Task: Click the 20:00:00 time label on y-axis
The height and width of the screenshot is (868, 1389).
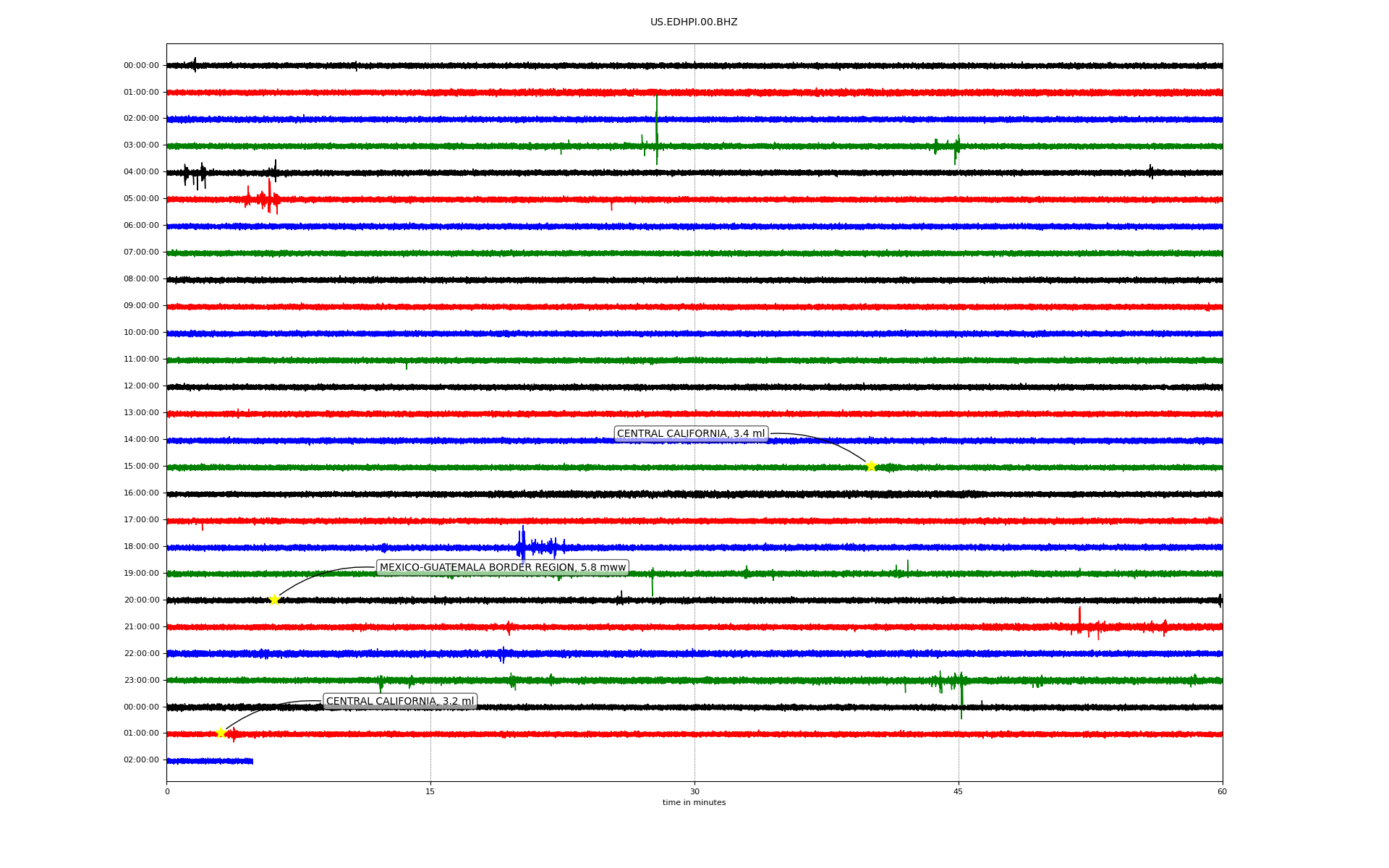Action: coord(141,600)
